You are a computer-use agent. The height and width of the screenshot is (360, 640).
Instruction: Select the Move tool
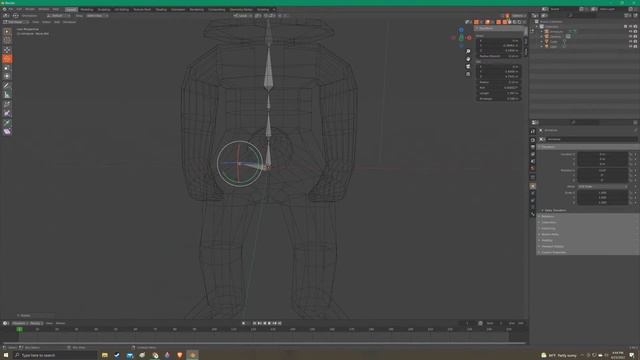(7, 50)
